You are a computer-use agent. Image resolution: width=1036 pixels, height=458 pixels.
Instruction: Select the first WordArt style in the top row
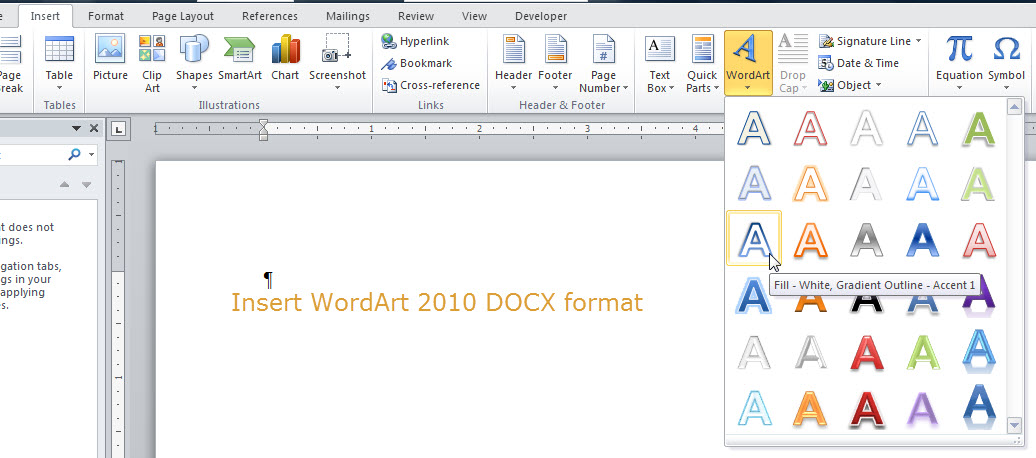(754, 128)
